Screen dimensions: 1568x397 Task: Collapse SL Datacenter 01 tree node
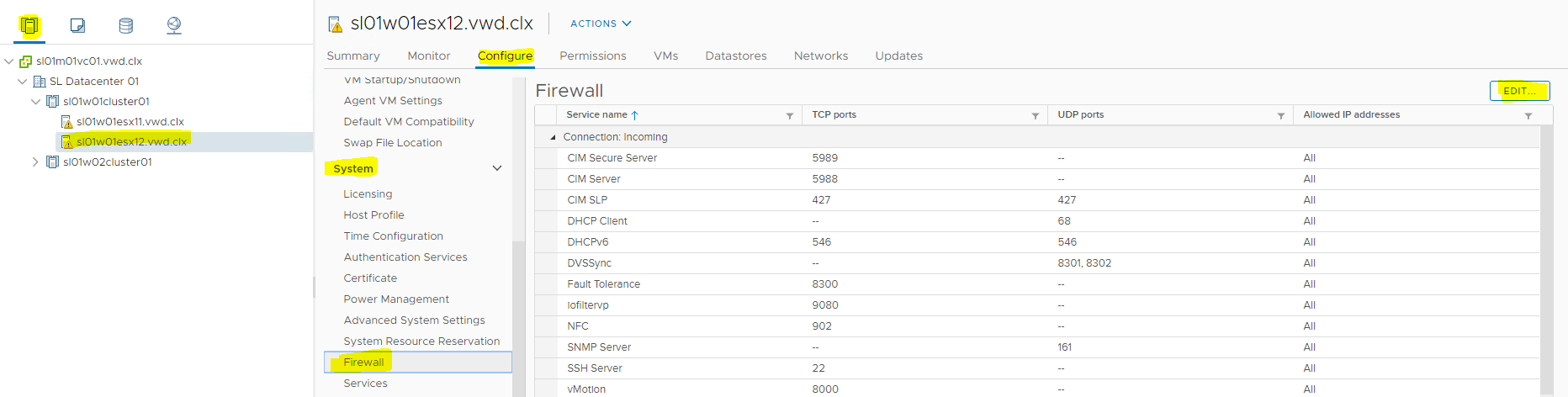(23, 82)
